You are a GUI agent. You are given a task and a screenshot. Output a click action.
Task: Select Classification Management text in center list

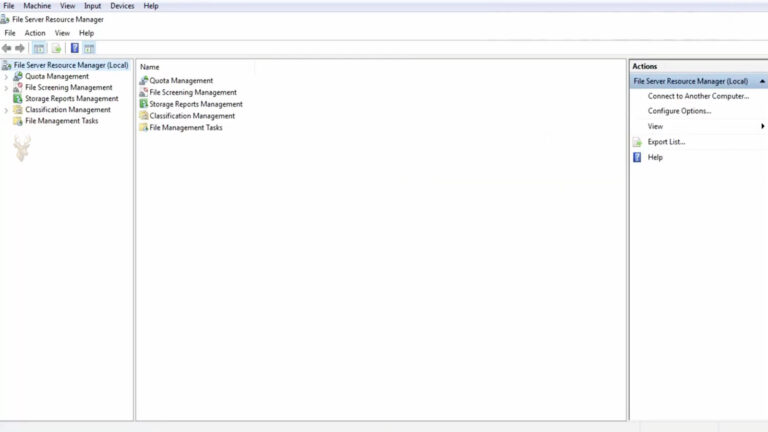click(192, 116)
